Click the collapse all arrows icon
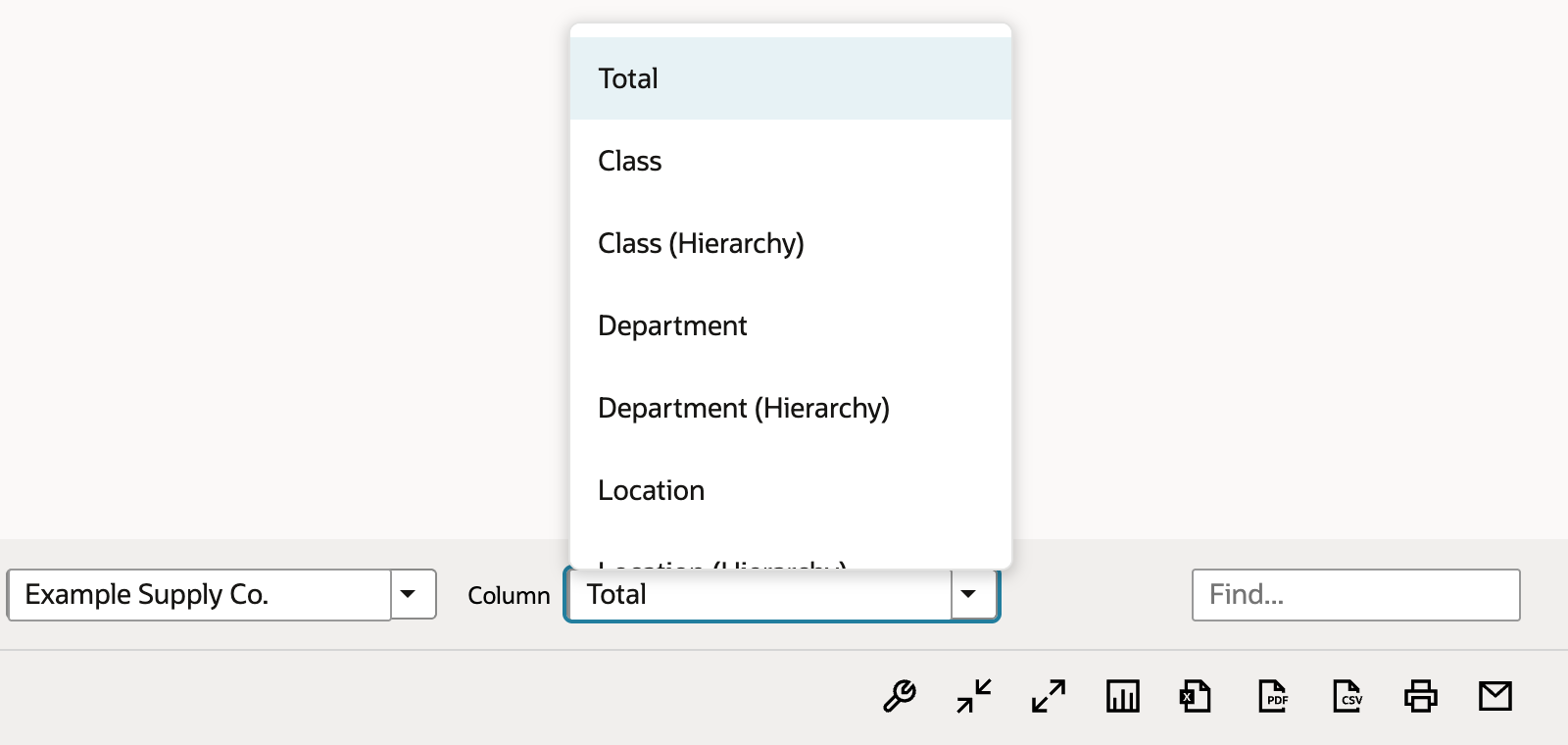 coord(974,696)
